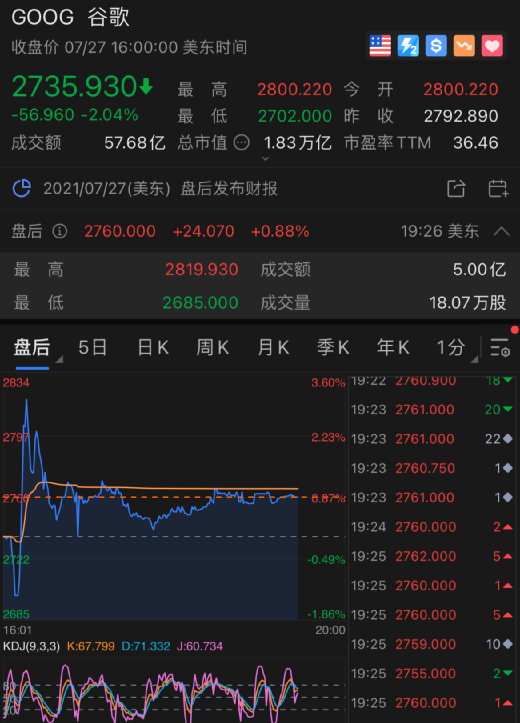Tap the 19:23 trade row at 2760.750
Image resolution: width=520 pixels, height=723 pixels.
pos(432,468)
